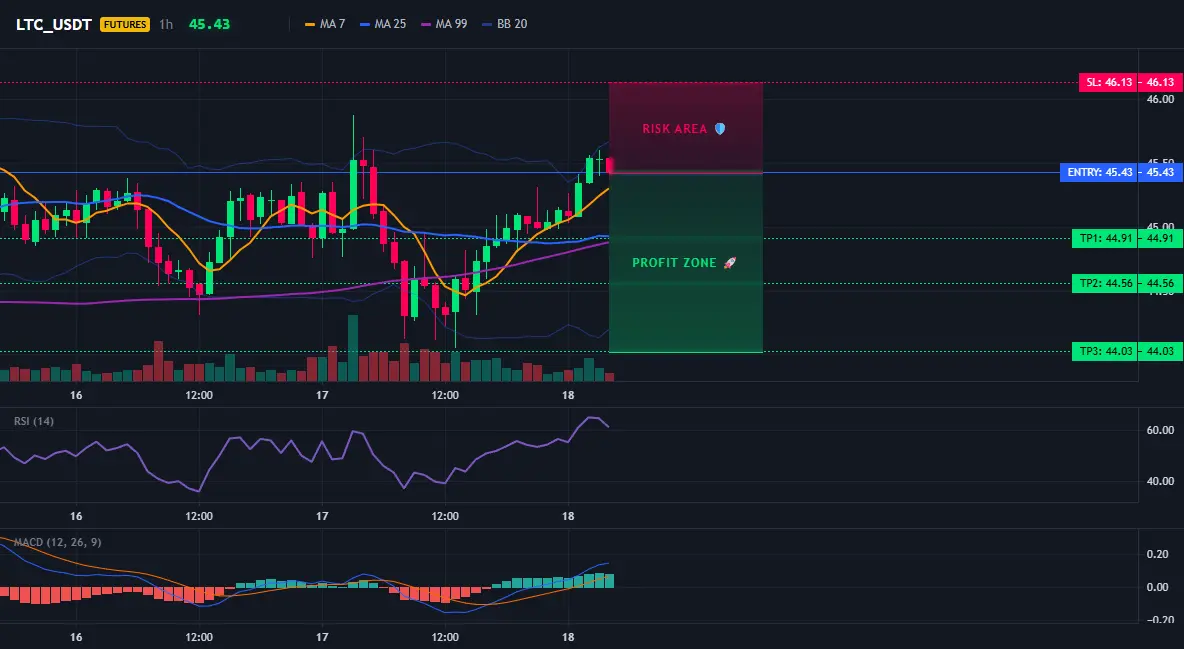Click the 45.43 price in header
The image size is (1184, 649).
point(209,24)
